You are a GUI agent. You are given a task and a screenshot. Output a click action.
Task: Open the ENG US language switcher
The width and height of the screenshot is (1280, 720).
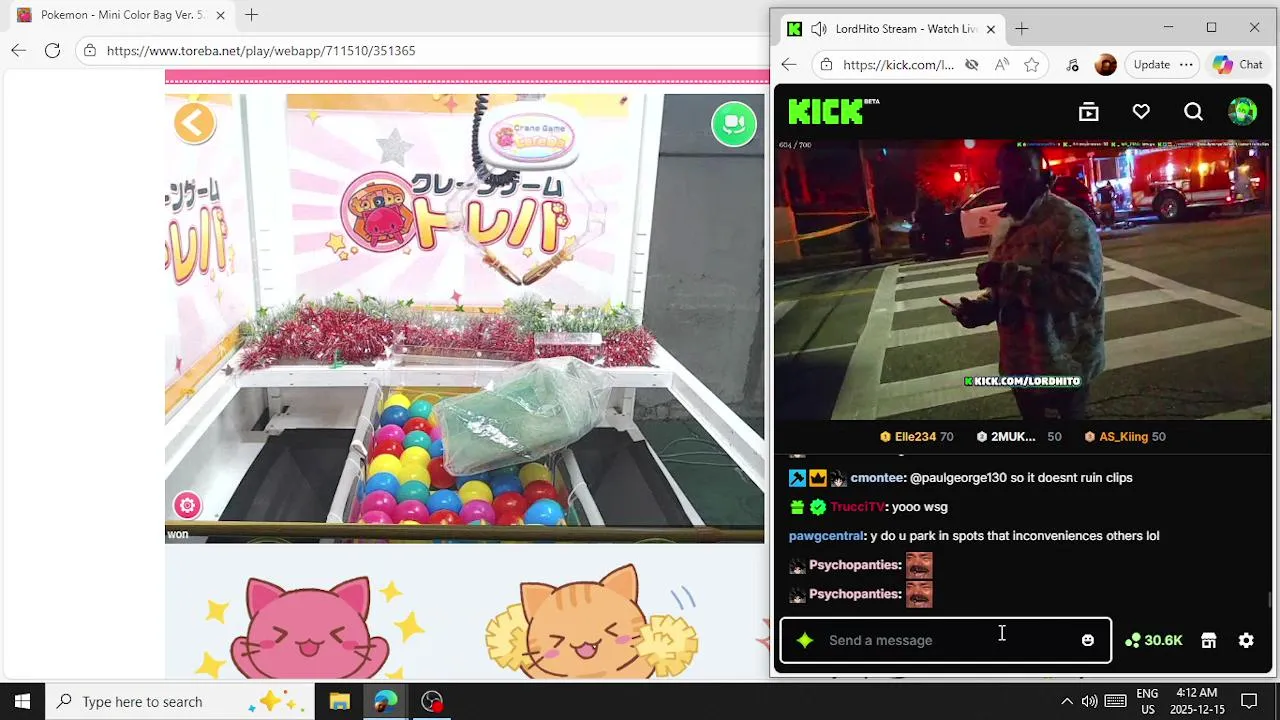tap(1147, 701)
